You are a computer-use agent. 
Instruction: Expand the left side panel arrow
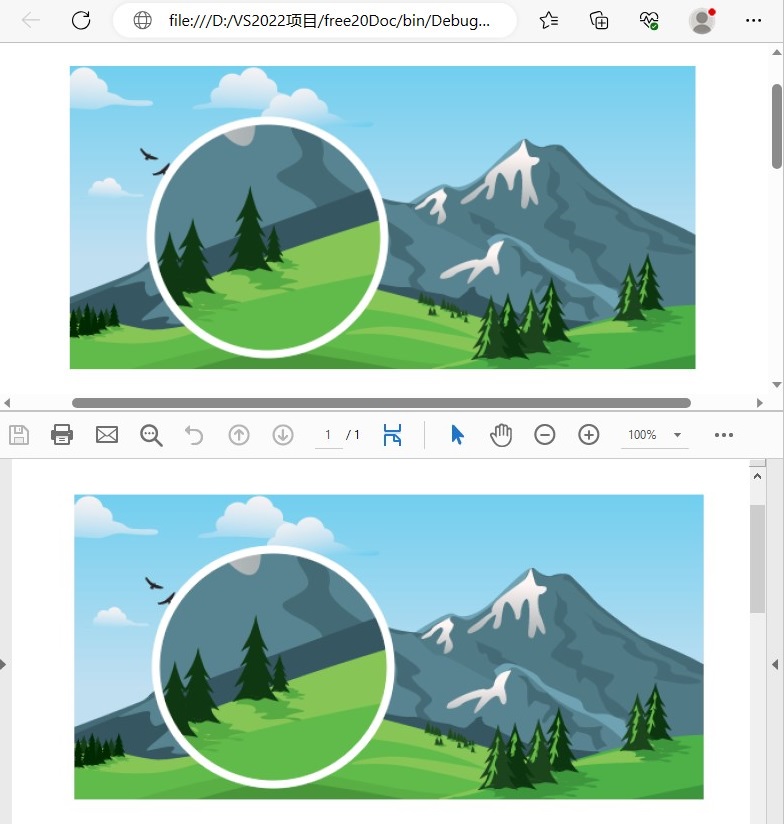pos(3,664)
